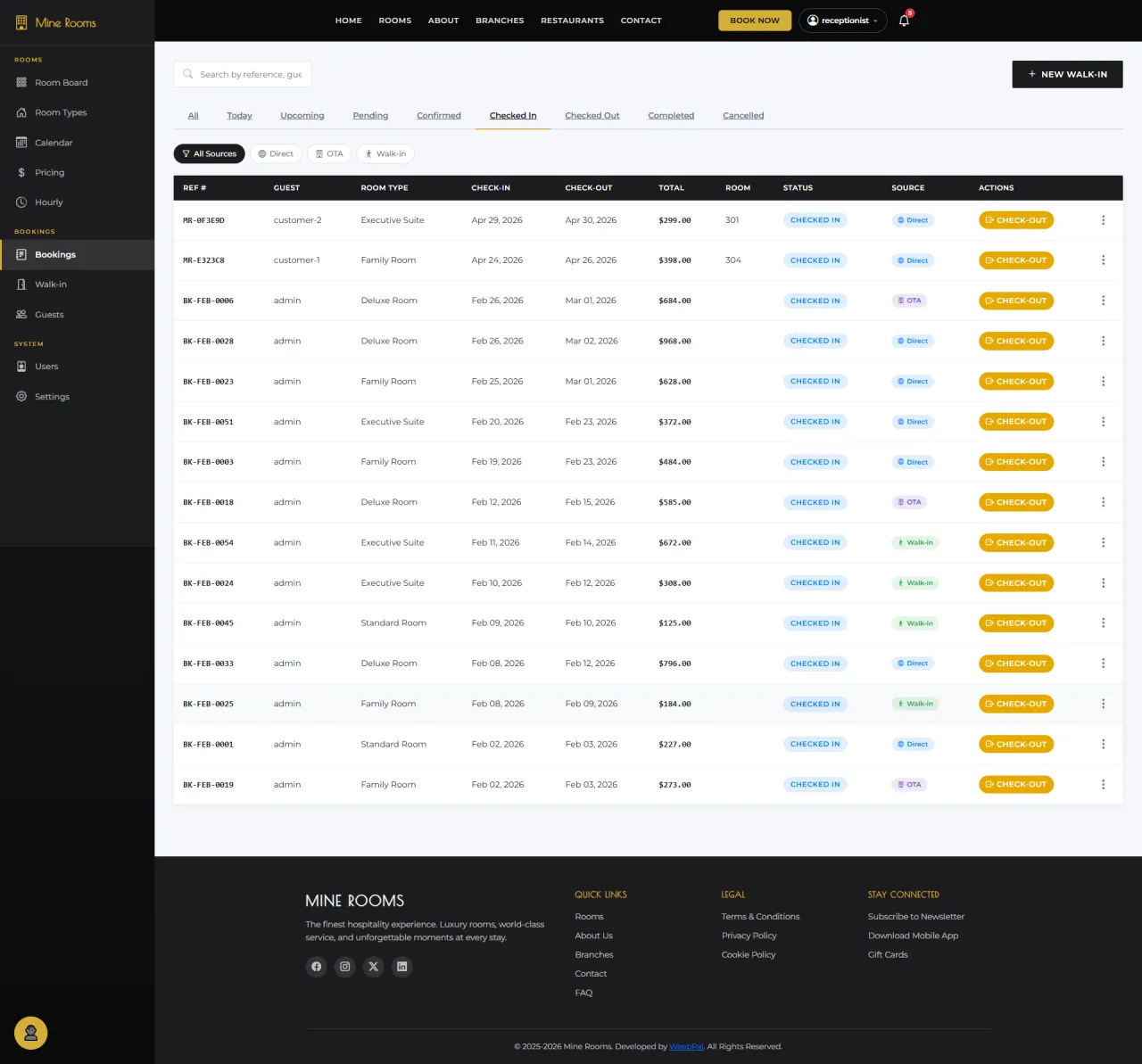Screen dimensions: 1142x1064
Task: Open row menu for BK-FEB-0051
Action: point(1103,422)
